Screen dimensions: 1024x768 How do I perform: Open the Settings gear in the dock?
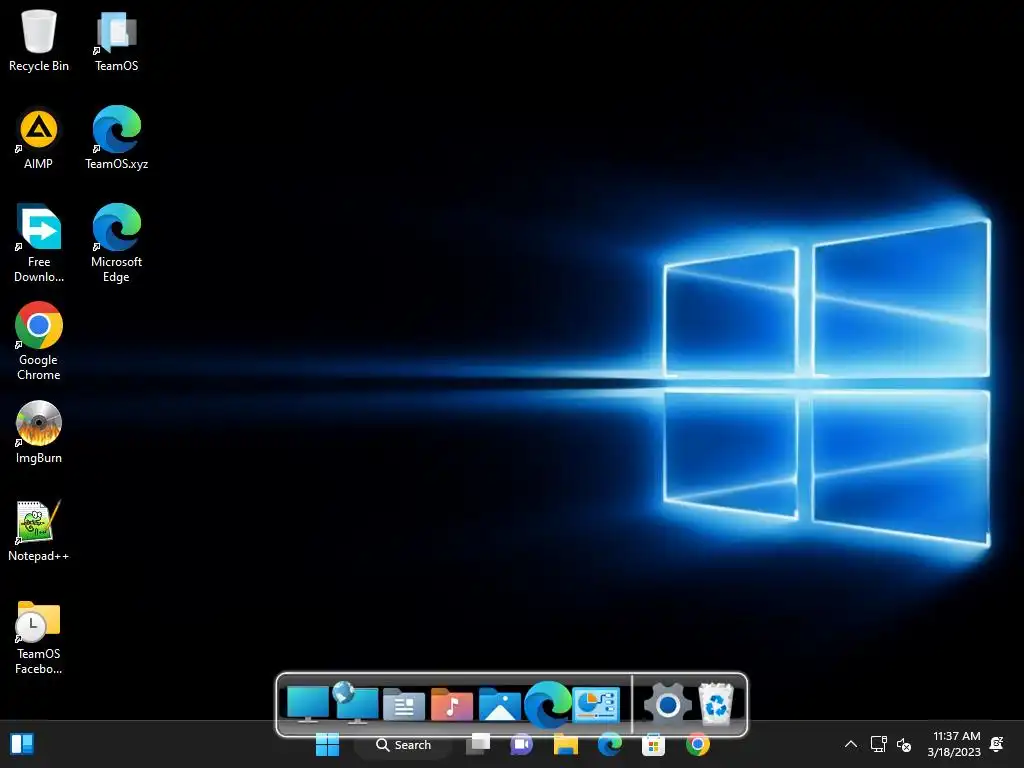pyautogui.click(x=667, y=705)
